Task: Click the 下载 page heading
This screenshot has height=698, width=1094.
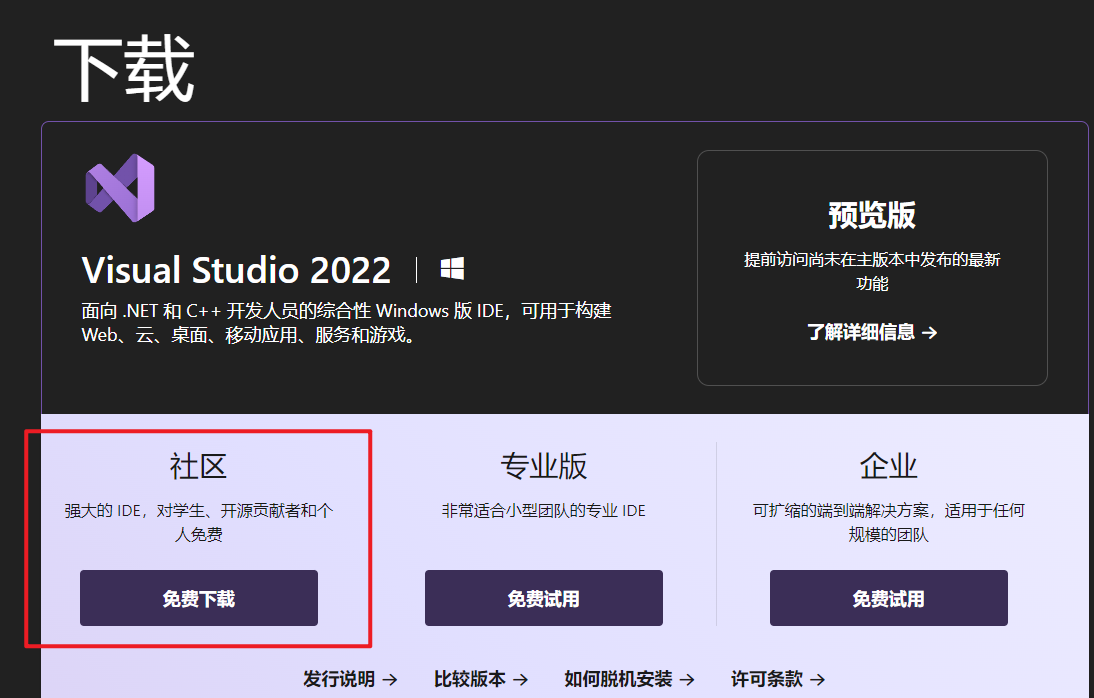Action: [124, 70]
